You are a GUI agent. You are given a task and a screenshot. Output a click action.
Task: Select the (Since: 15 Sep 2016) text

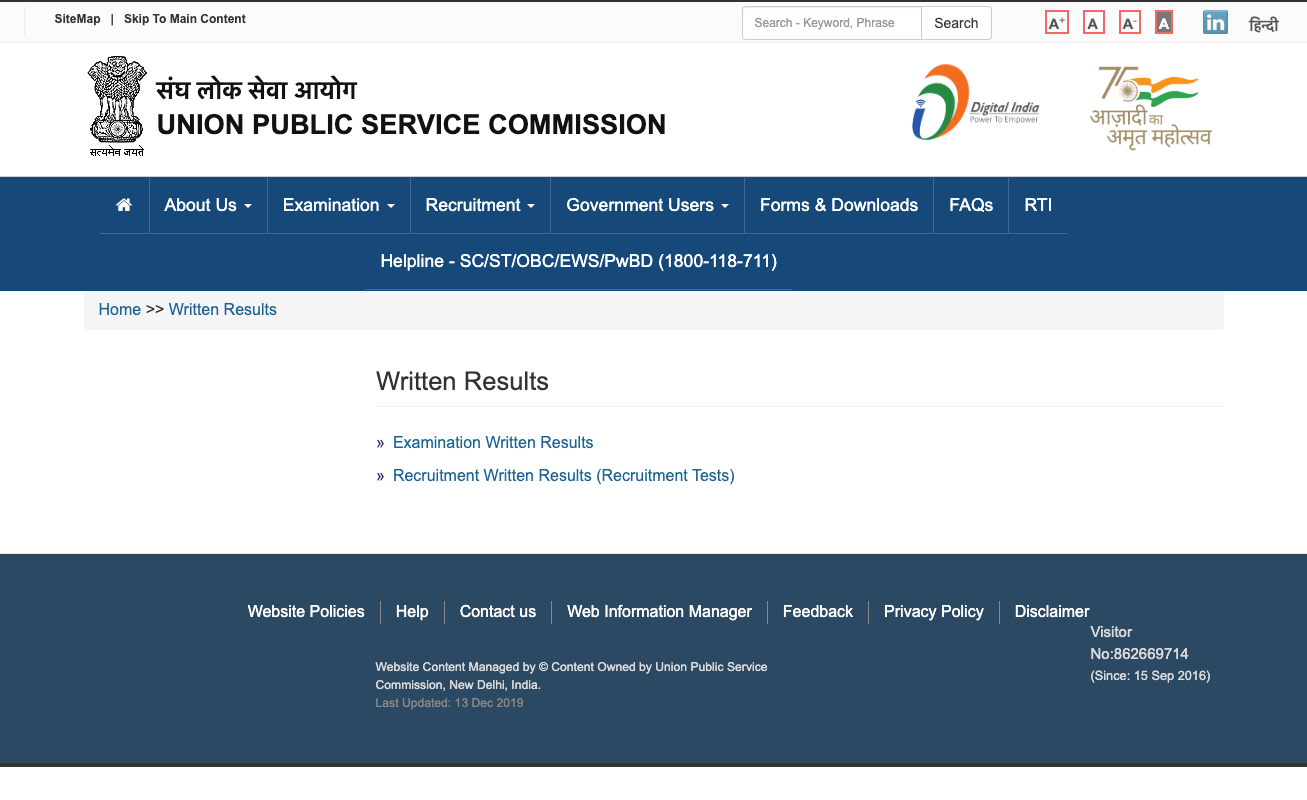tap(1150, 676)
